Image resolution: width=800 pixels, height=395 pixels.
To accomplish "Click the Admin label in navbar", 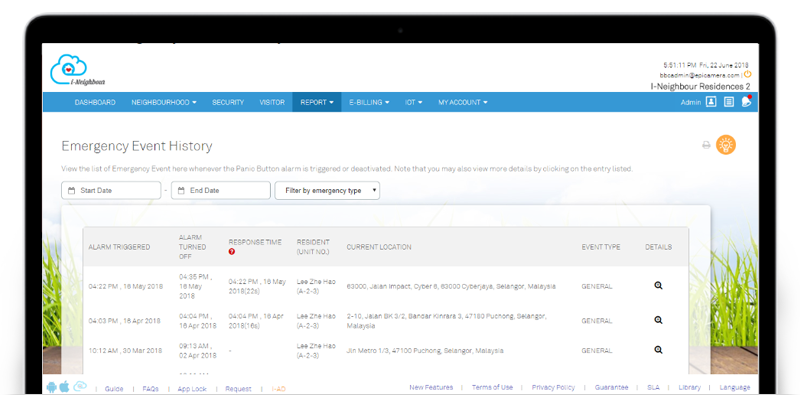I will point(691,102).
